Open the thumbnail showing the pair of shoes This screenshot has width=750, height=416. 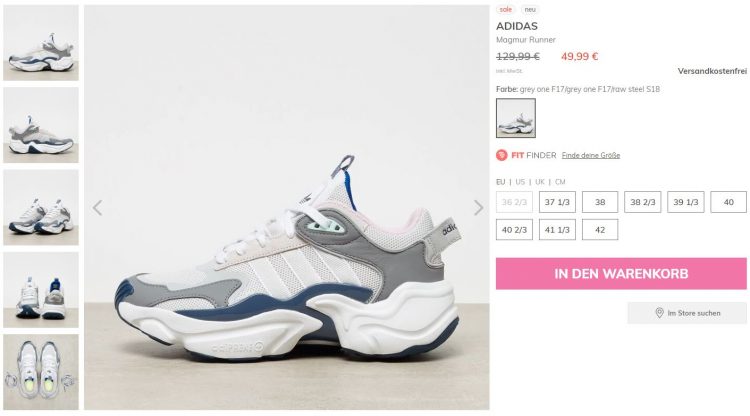point(41,207)
